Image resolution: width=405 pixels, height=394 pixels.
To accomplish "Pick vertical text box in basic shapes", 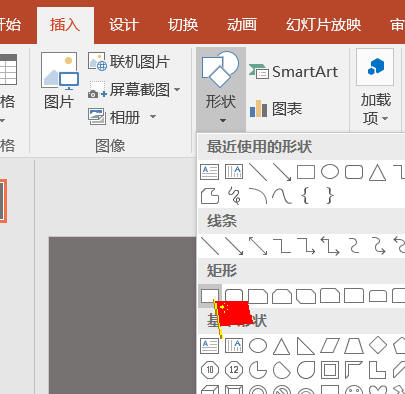I will [234, 346].
